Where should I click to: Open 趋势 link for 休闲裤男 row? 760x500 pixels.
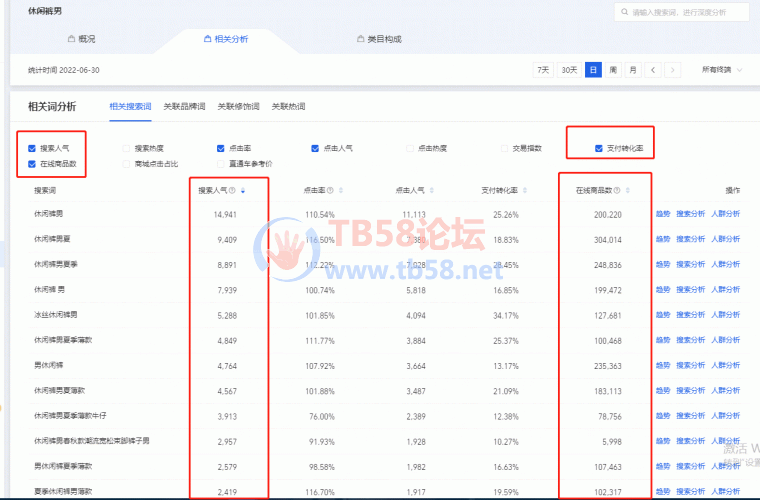(663, 214)
